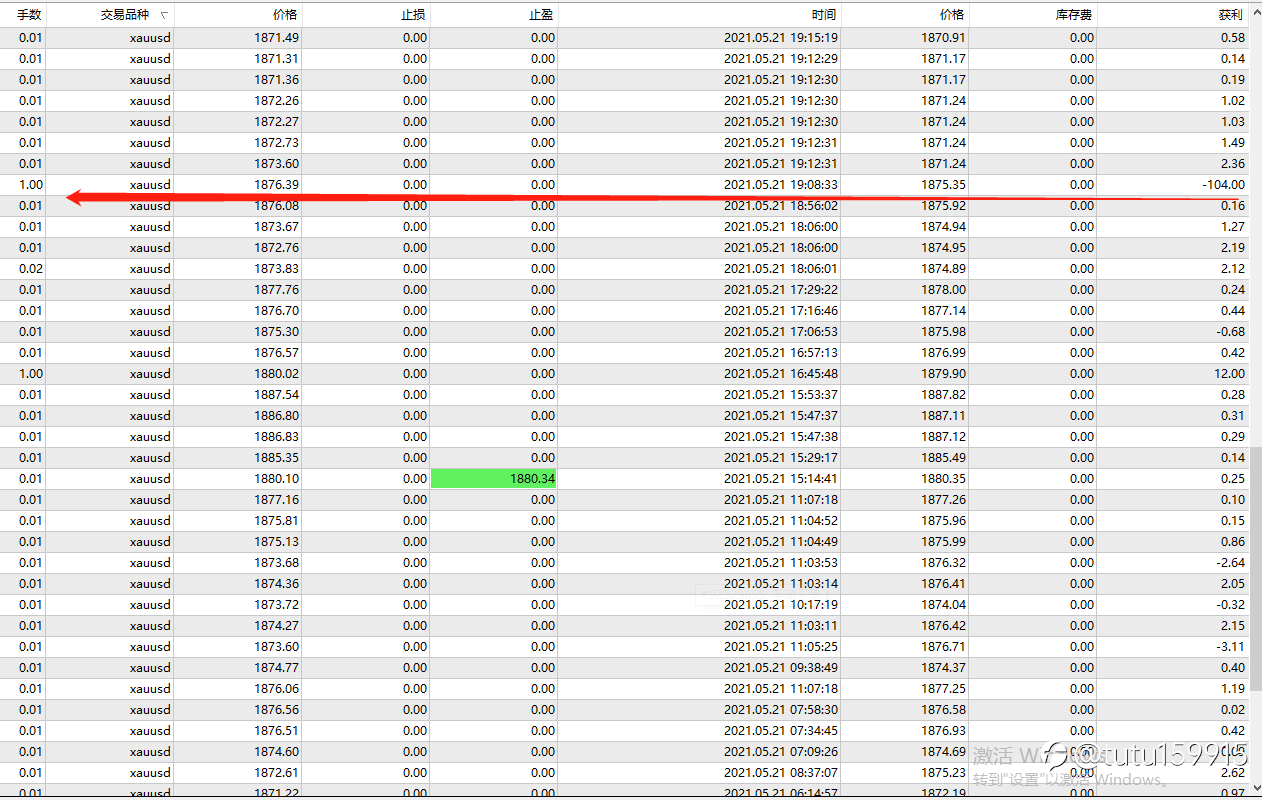
Task: Select the open price 1886.83
Action: point(277,437)
